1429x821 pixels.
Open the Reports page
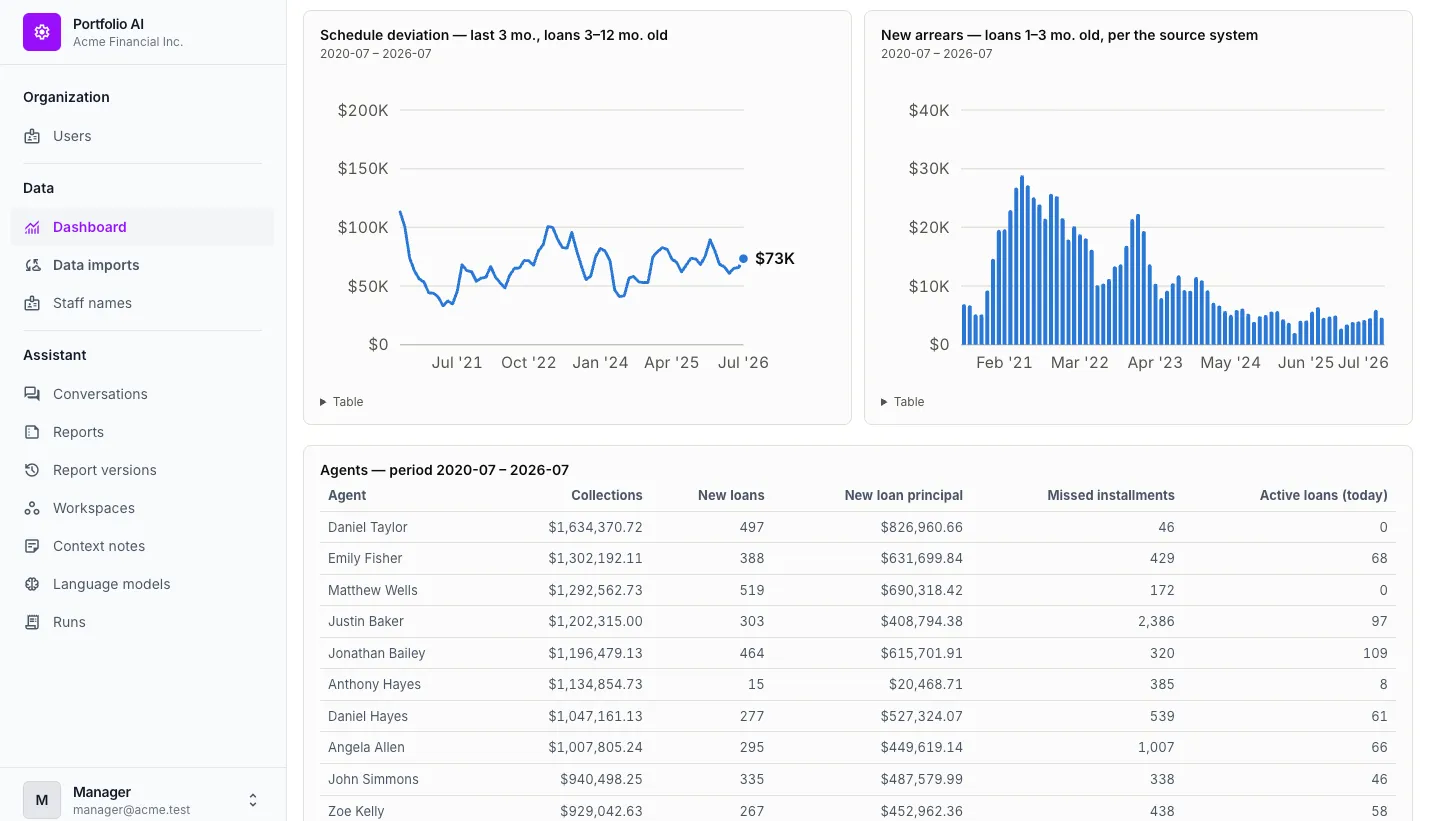[142, 432]
